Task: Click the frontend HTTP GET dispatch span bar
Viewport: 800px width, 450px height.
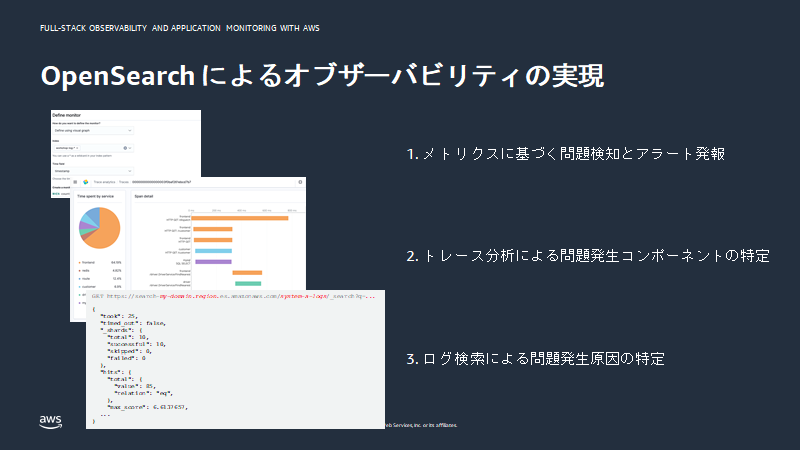Action: pos(240,218)
